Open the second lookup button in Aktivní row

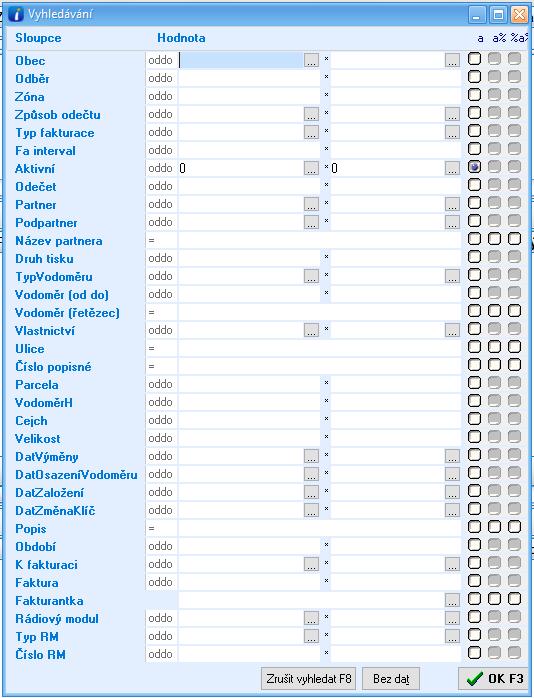452,168
